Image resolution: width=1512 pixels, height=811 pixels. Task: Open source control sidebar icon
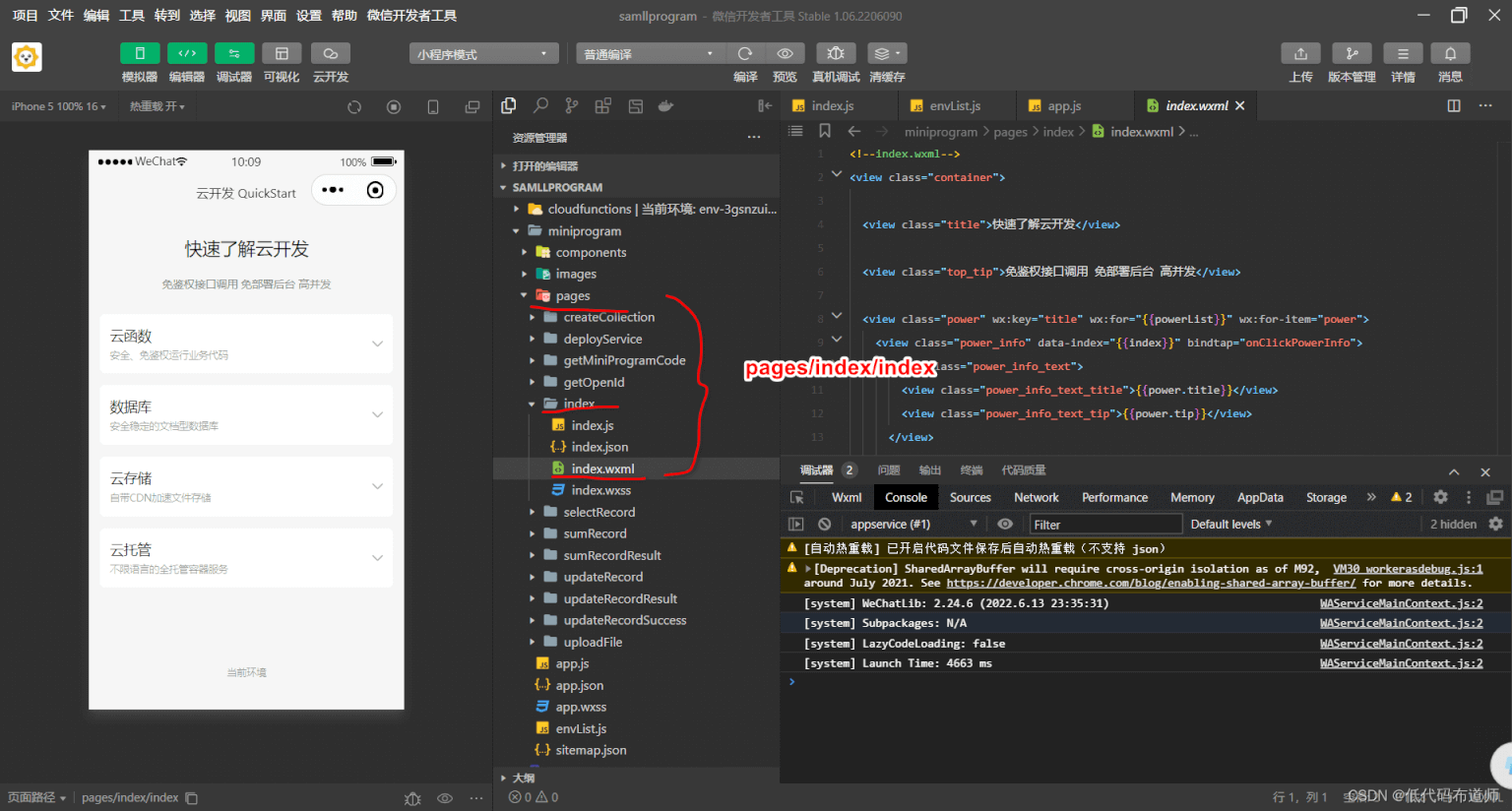point(572,105)
